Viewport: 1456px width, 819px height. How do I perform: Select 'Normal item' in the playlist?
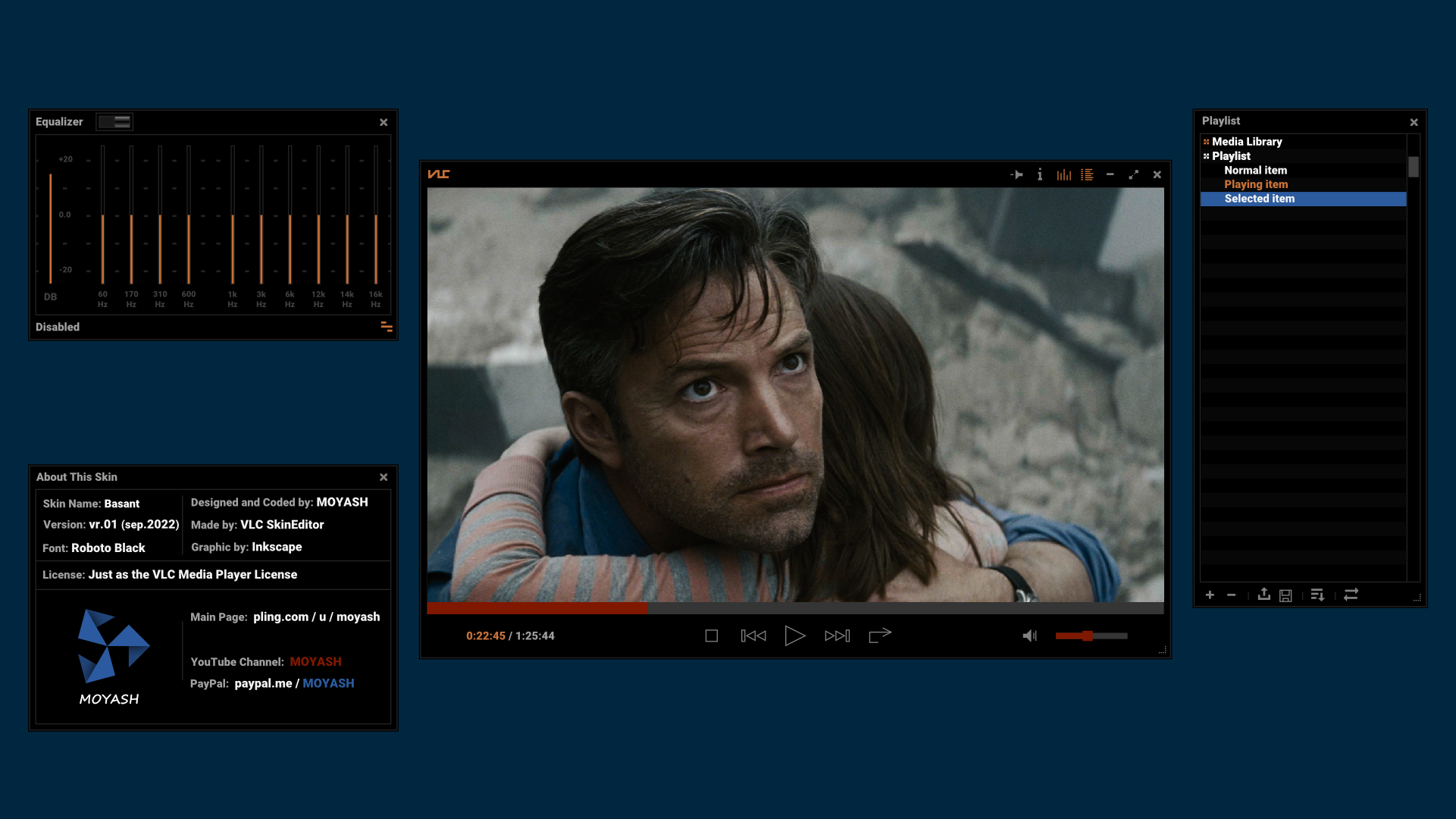click(1255, 170)
